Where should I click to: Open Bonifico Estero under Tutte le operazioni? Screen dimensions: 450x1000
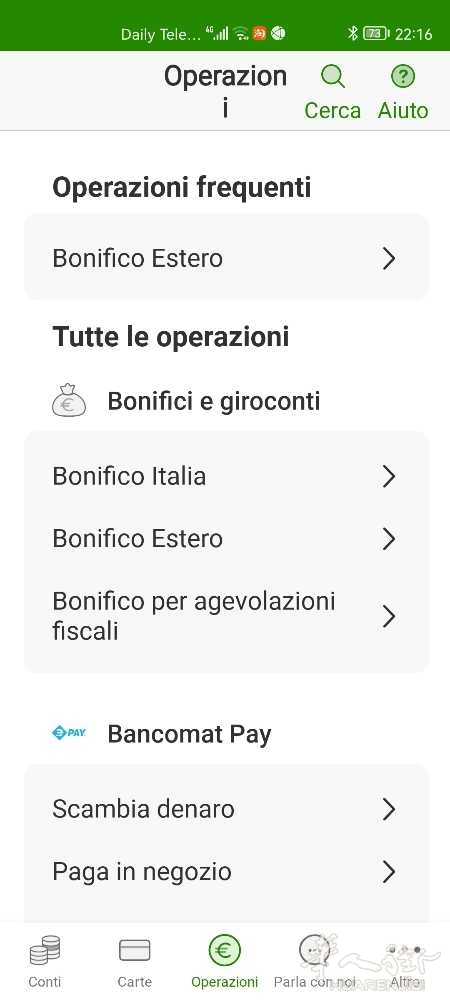[226, 539]
